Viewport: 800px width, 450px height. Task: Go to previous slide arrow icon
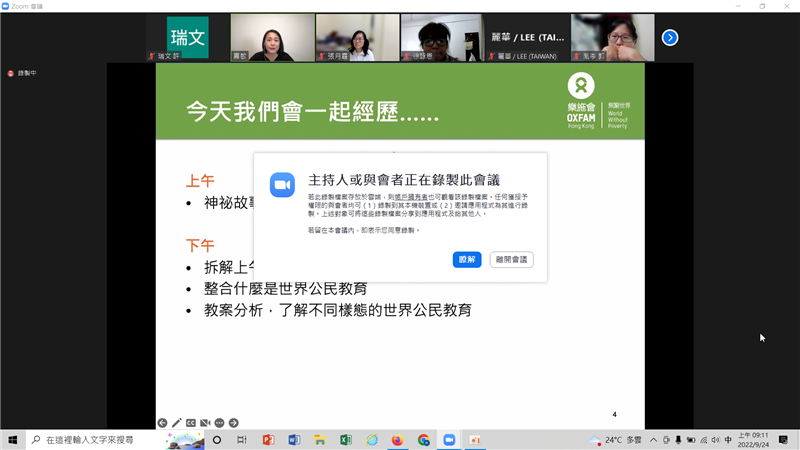(x=162, y=423)
